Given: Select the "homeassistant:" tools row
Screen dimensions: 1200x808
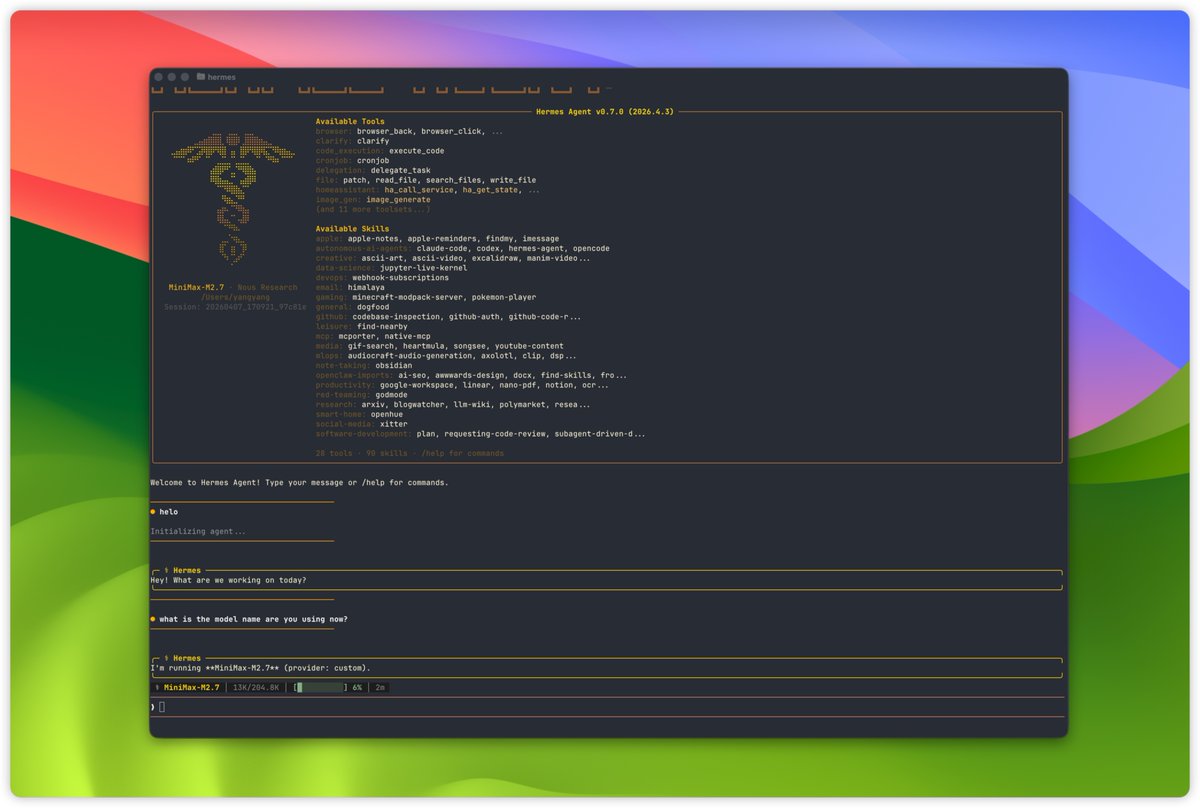Looking at the screenshot, I should 428,190.
